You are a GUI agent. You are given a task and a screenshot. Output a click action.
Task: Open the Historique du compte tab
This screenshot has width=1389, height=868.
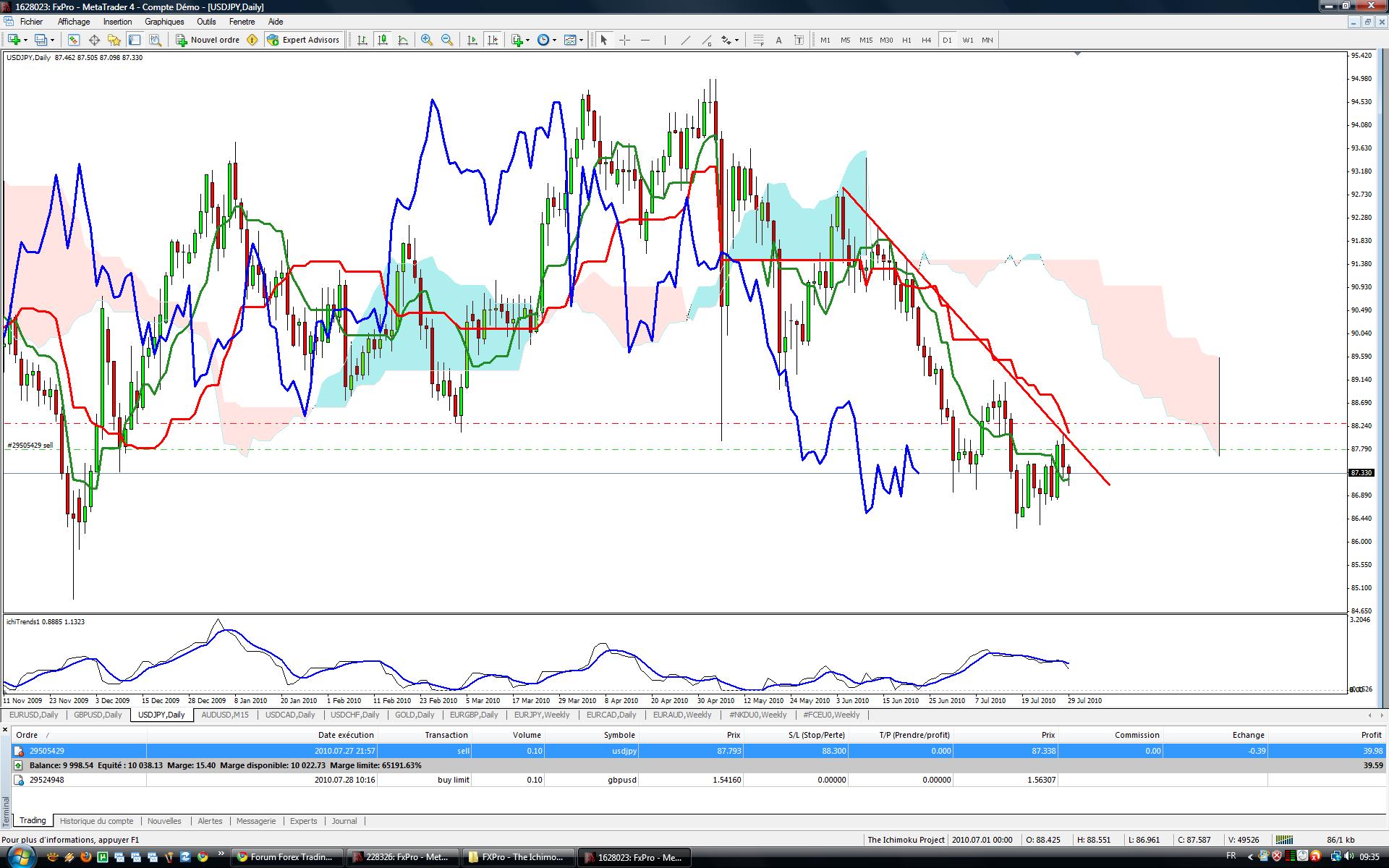click(x=96, y=821)
